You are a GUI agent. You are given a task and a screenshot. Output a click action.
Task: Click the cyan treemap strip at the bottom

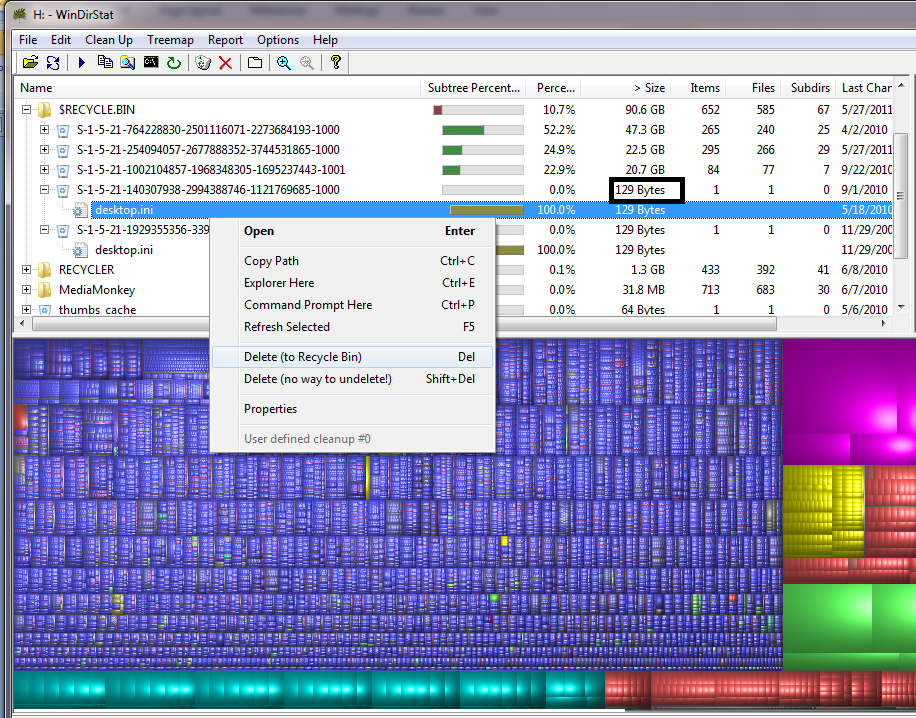click(x=308, y=689)
